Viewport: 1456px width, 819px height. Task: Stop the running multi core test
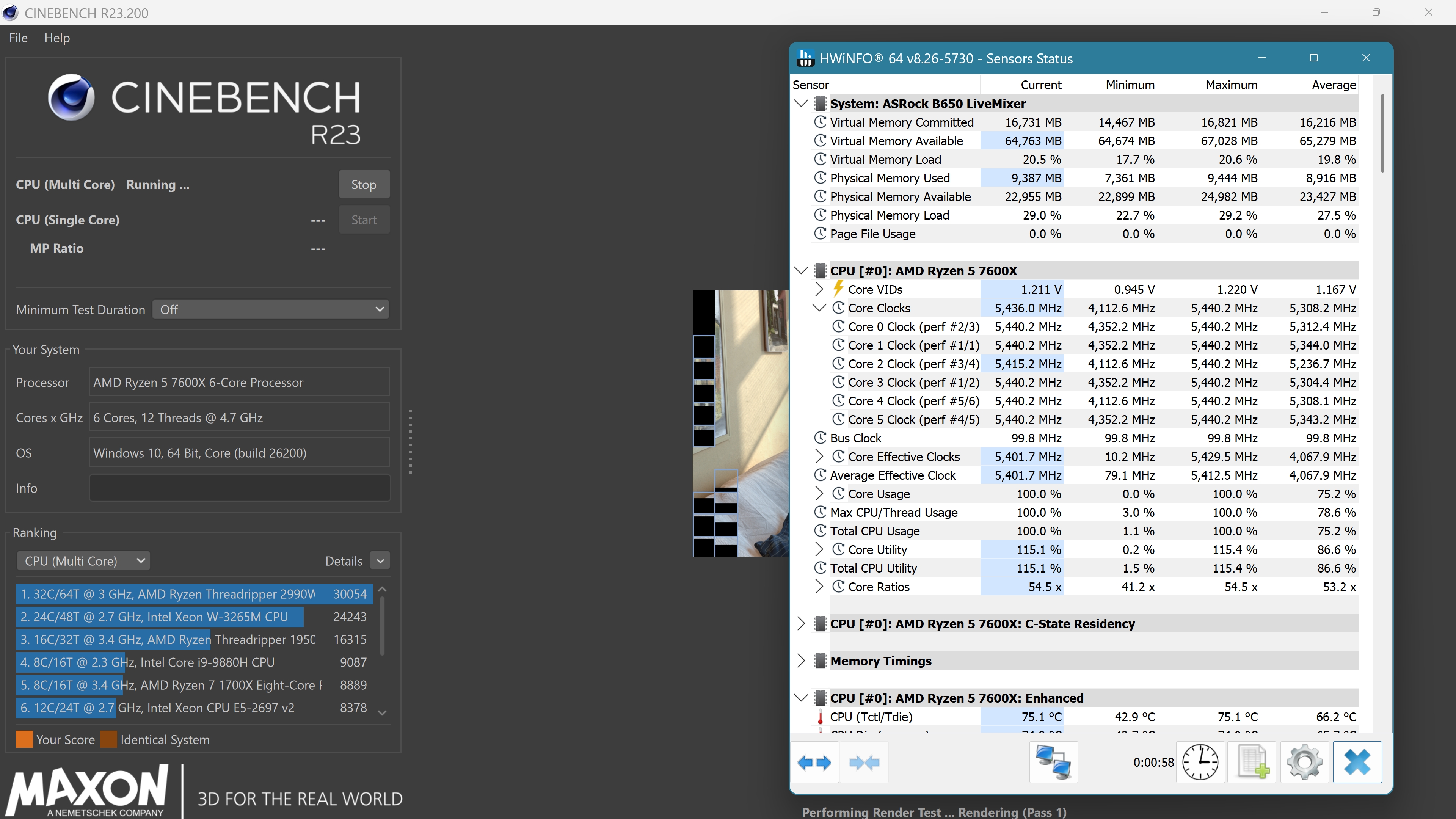(364, 185)
